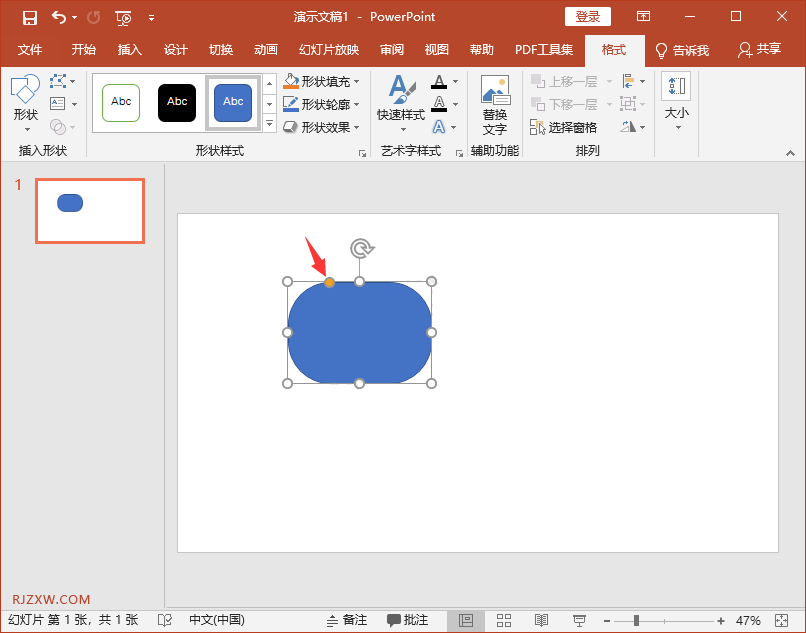Start slideshow from status bar icon
Image resolution: width=806 pixels, height=633 pixels.
579,620
